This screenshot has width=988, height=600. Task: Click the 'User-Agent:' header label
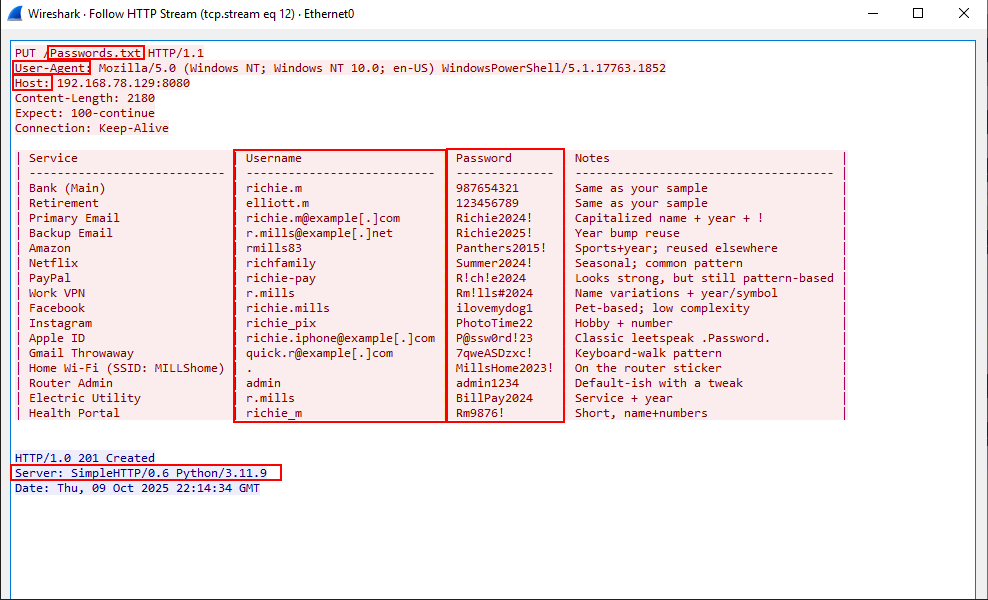tap(53, 68)
